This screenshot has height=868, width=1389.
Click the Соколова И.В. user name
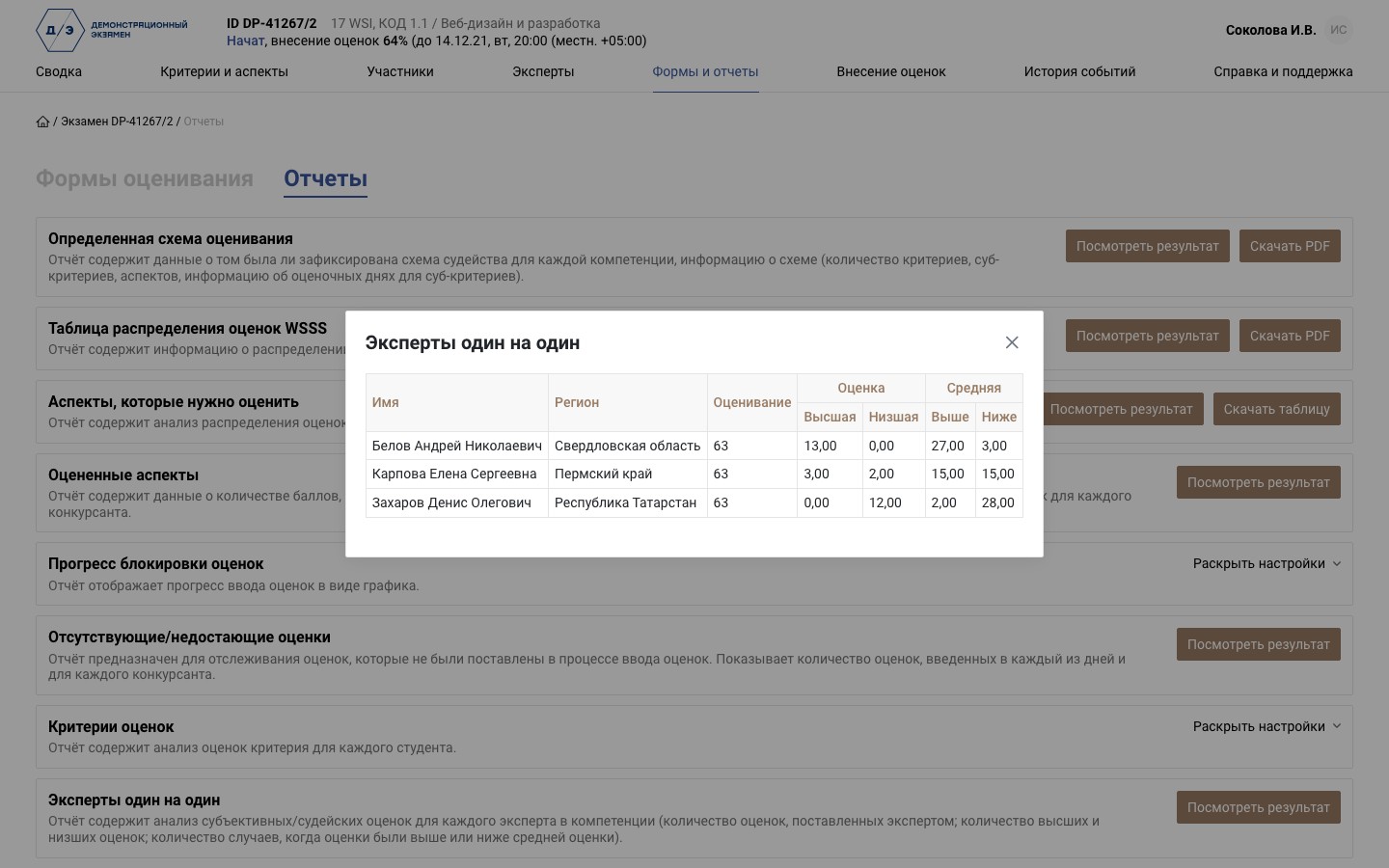1270,30
